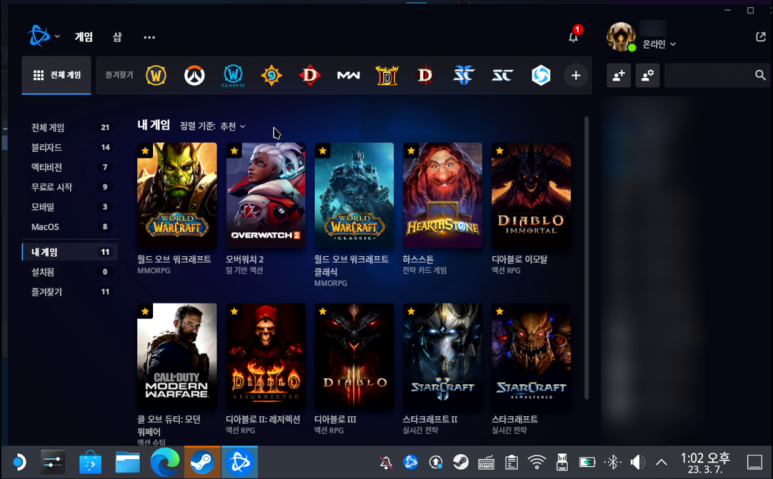Select 액티비전 sidebar category
The width and height of the screenshot is (773, 479).
[70, 167]
